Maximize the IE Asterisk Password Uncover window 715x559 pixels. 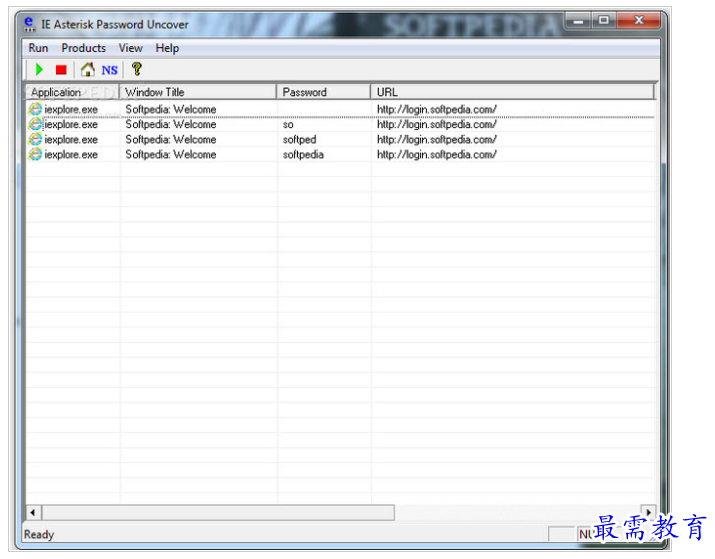[x=604, y=21]
